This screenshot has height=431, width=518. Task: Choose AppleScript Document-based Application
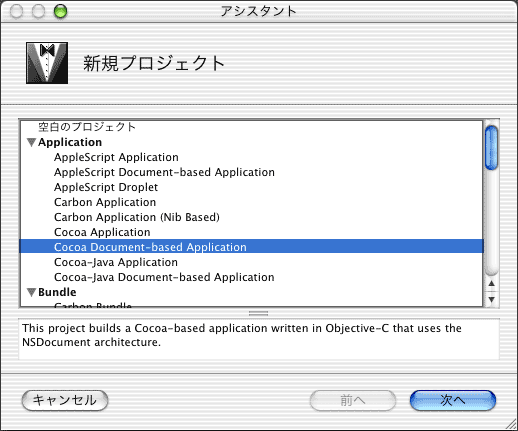[164, 172]
